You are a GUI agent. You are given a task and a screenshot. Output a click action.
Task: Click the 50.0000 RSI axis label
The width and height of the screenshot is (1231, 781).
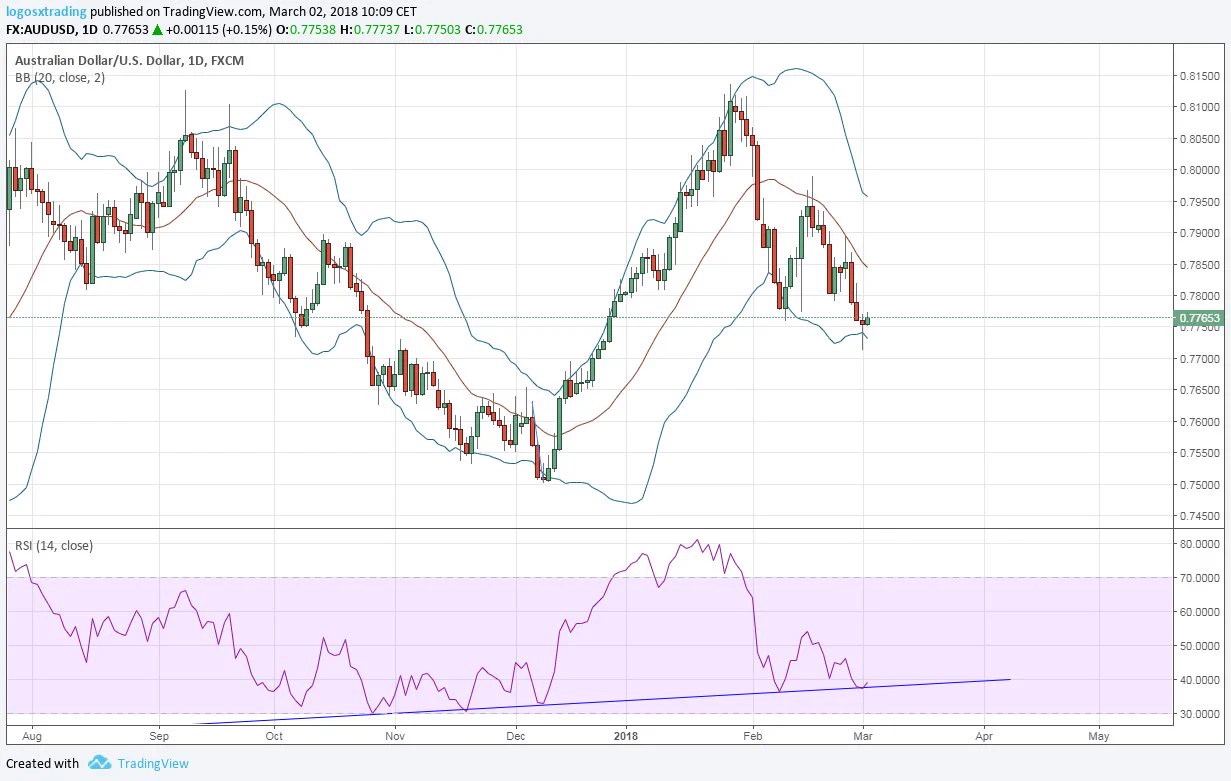coord(1200,646)
